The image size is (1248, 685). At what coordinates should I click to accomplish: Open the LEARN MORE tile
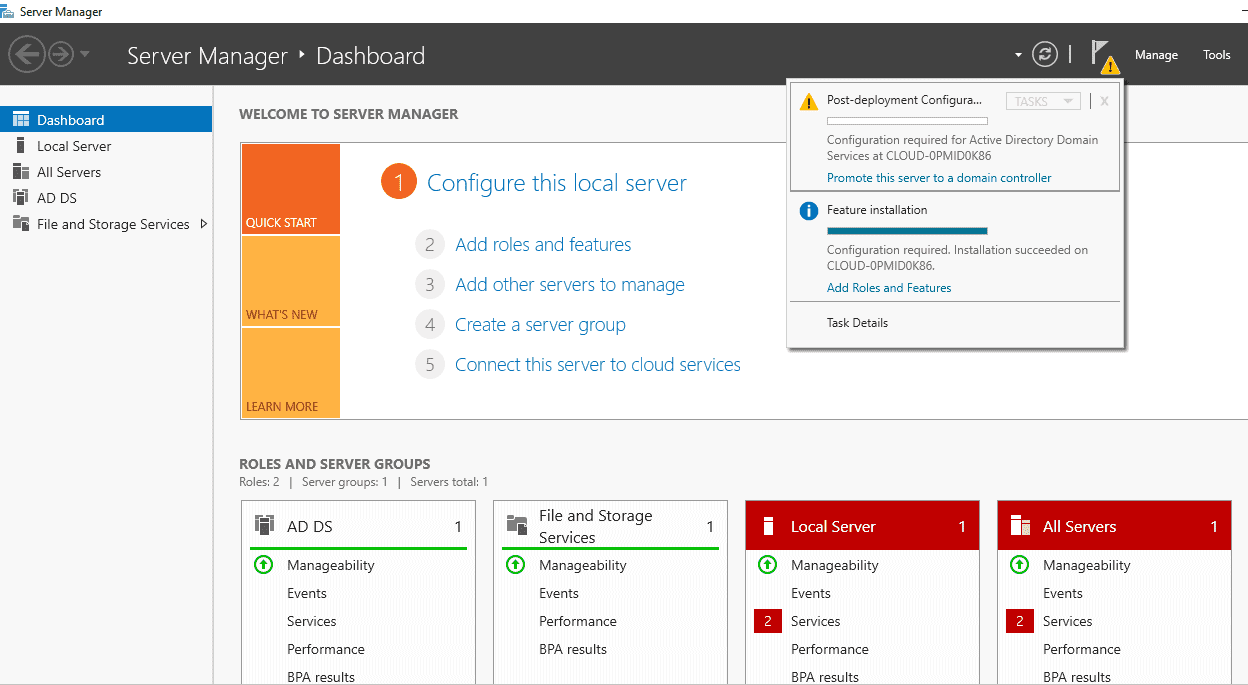291,373
